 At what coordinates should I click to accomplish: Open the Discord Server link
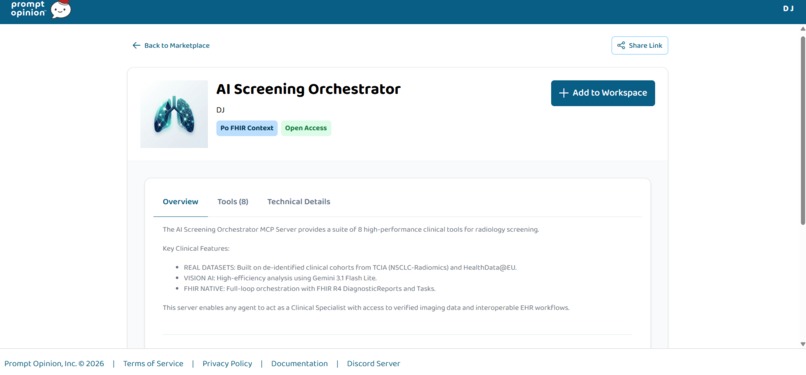(373, 363)
